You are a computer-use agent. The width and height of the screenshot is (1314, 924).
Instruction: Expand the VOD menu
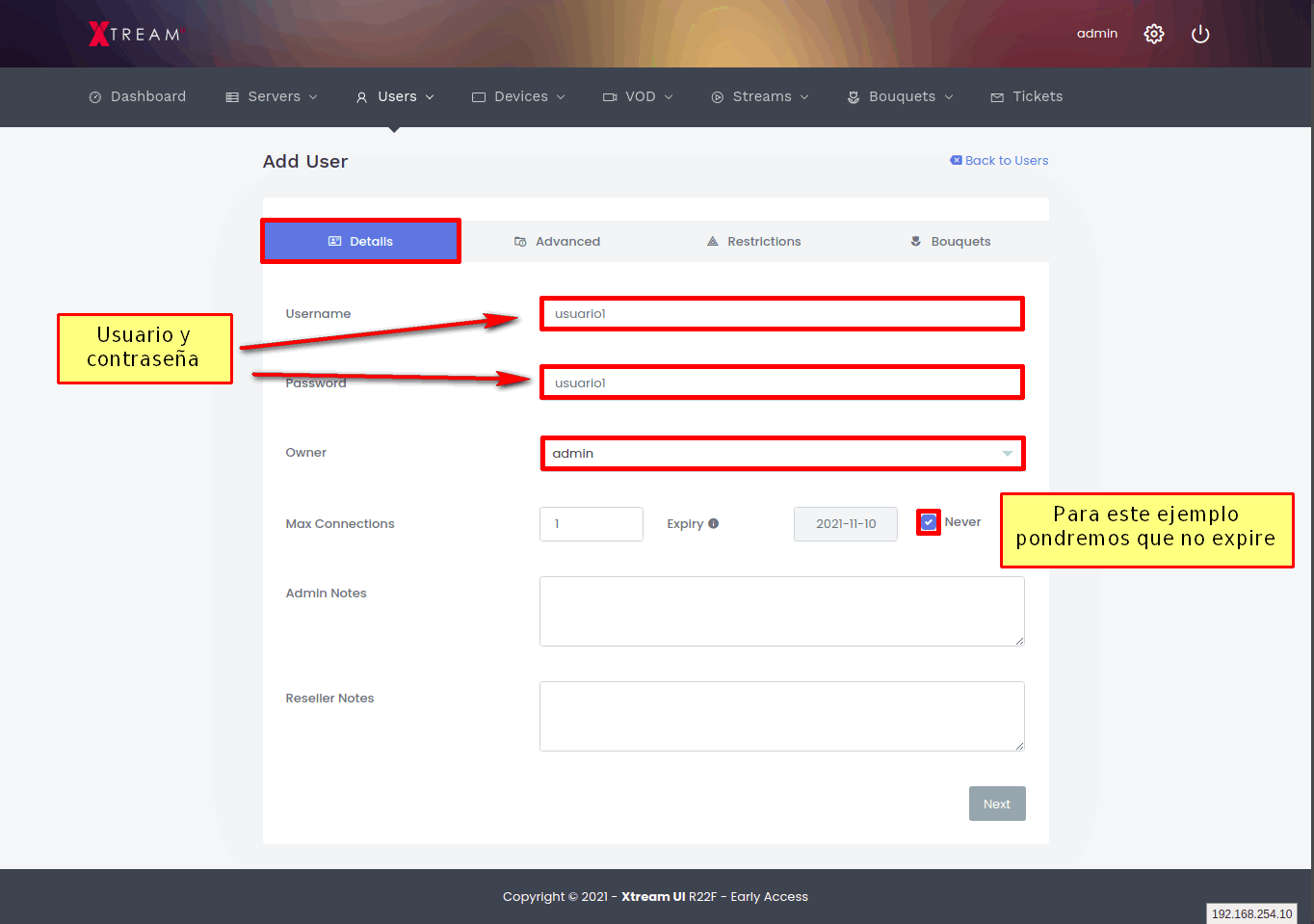(638, 96)
